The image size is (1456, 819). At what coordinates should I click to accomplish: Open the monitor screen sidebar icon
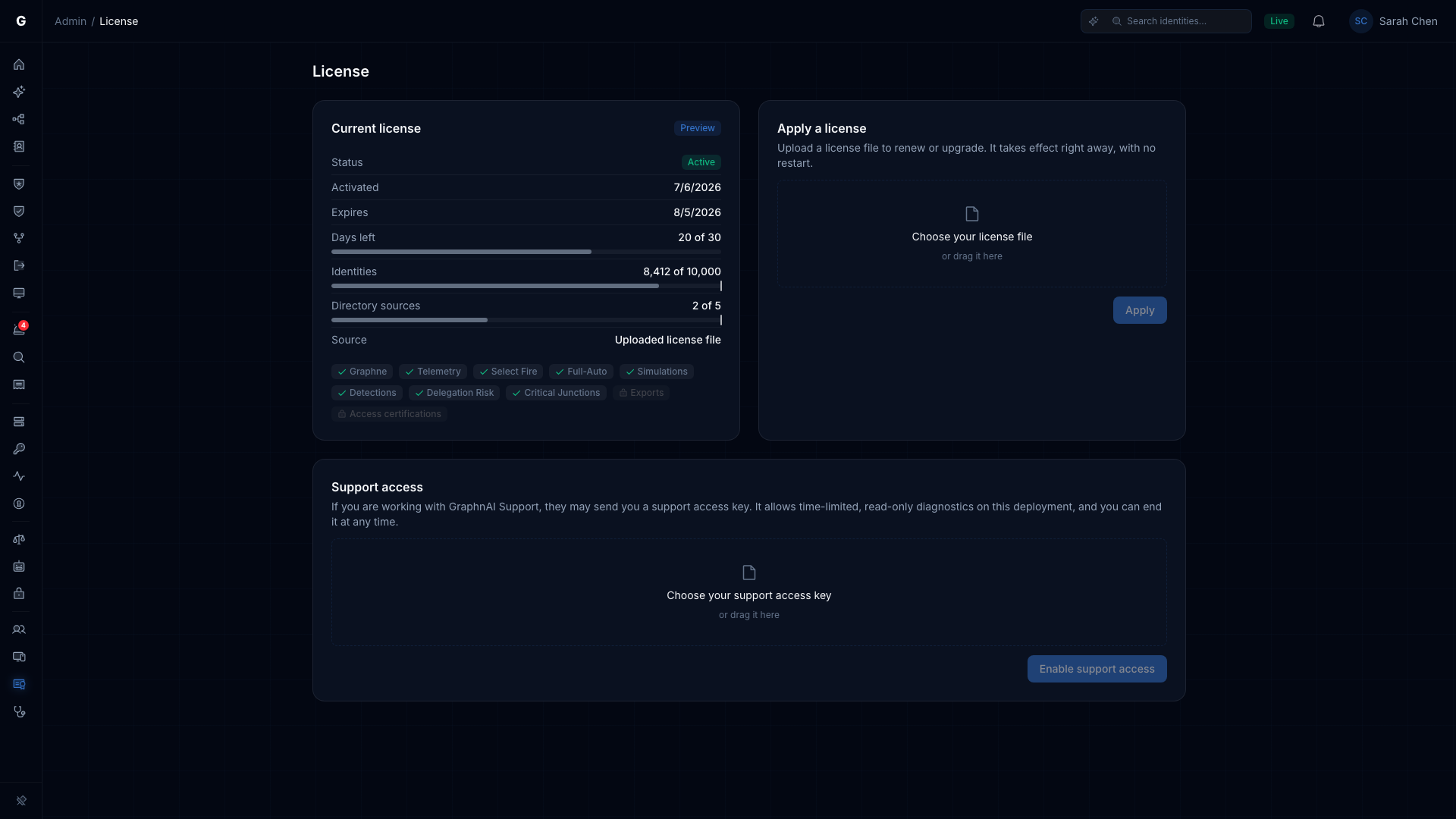pos(19,293)
